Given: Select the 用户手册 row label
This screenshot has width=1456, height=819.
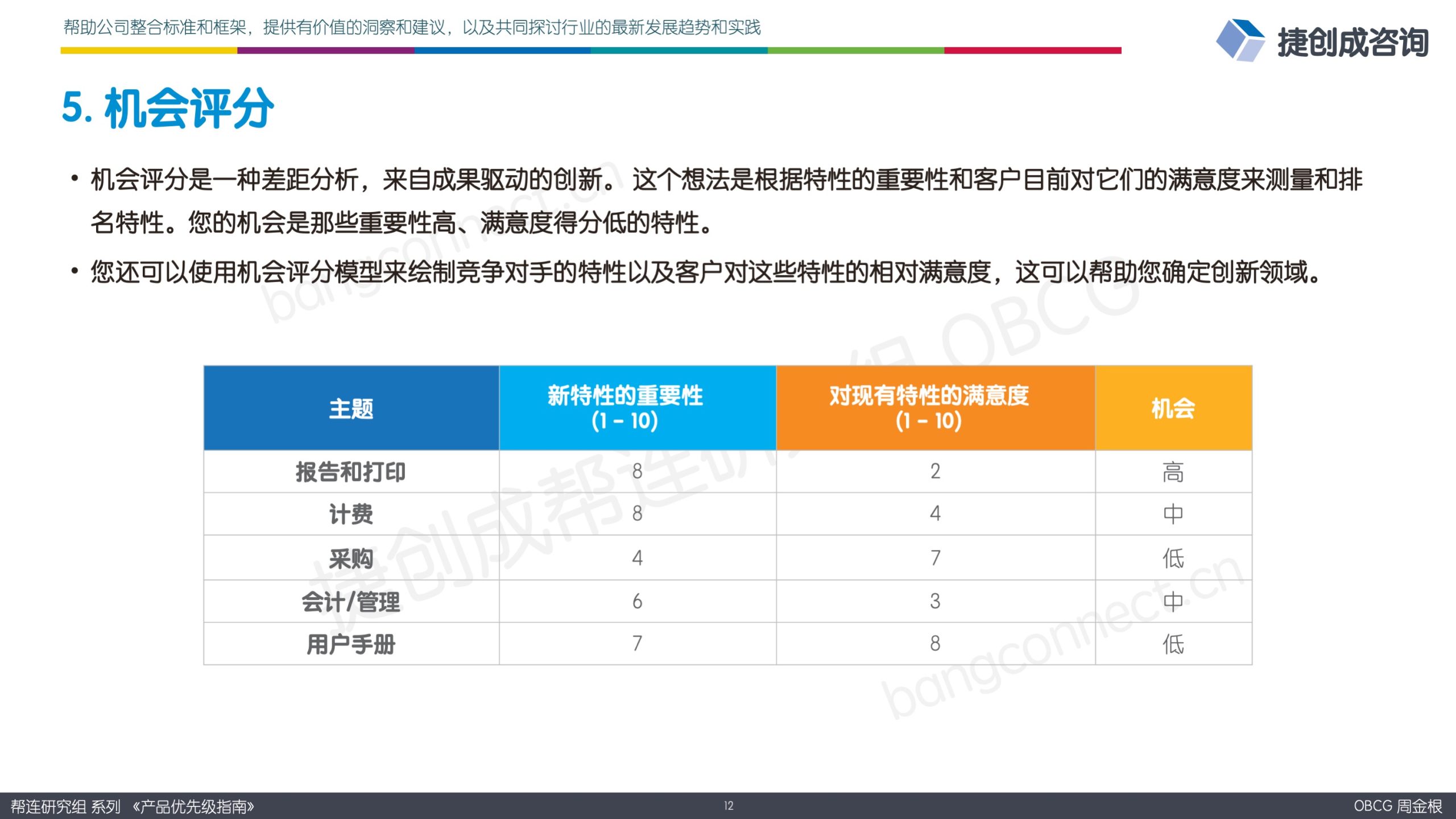Looking at the screenshot, I should (351, 644).
